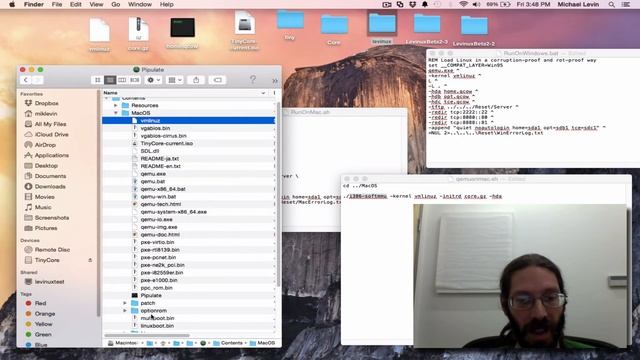Click Contents in Finder path bar

pos(228,343)
